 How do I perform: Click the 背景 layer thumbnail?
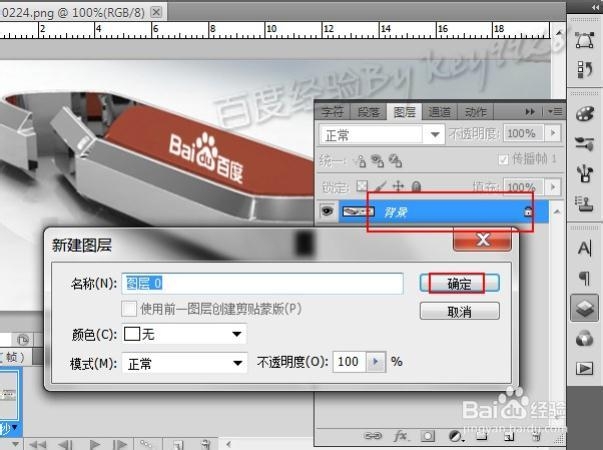[x=358, y=212]
